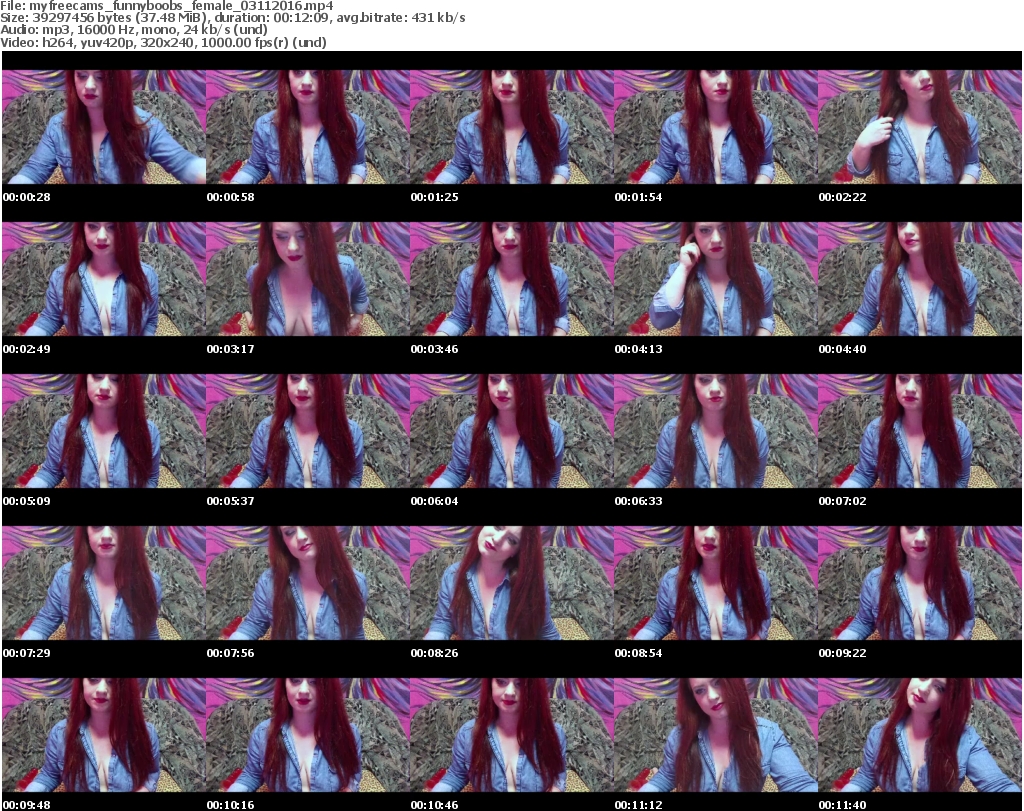This screenshot has width=1024, height=811.
Task: Select the thumbnail at 00:08:54
Action: (716, 583)
